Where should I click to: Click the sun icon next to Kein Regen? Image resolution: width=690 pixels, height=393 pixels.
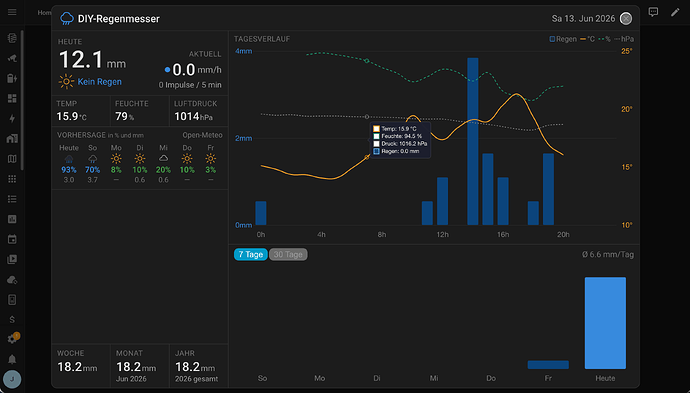(66, 82)
